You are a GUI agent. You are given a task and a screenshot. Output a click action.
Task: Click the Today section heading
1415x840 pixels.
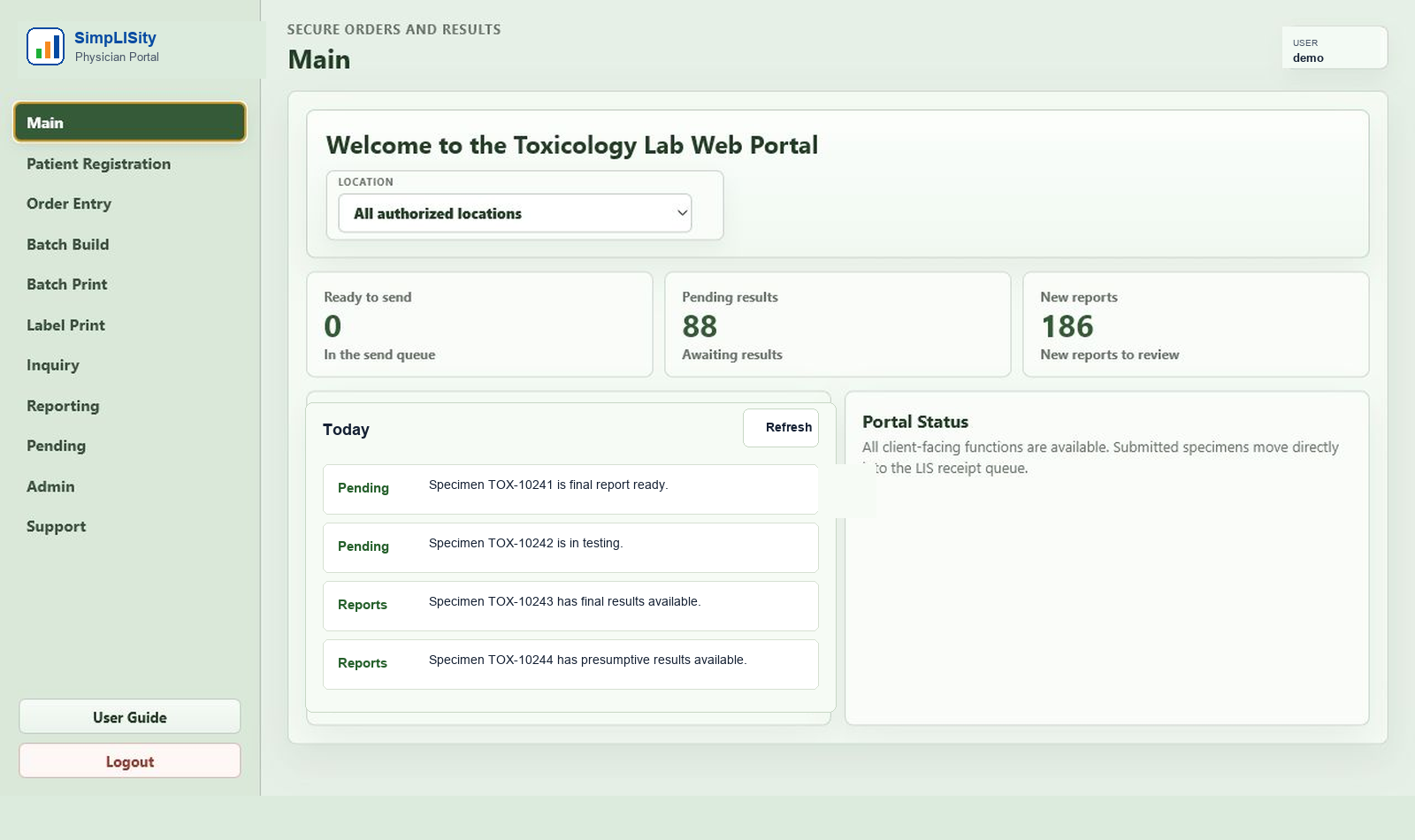click(346, 430)
